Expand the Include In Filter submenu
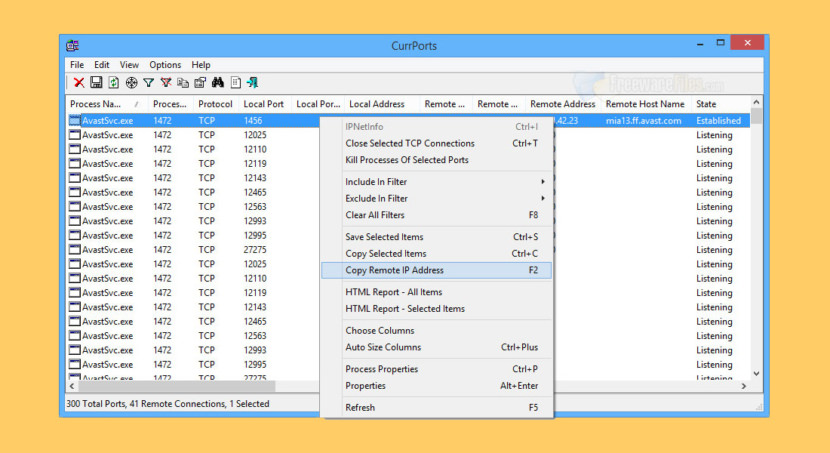This screenshot has width=830, height=453. coord(437,182)
